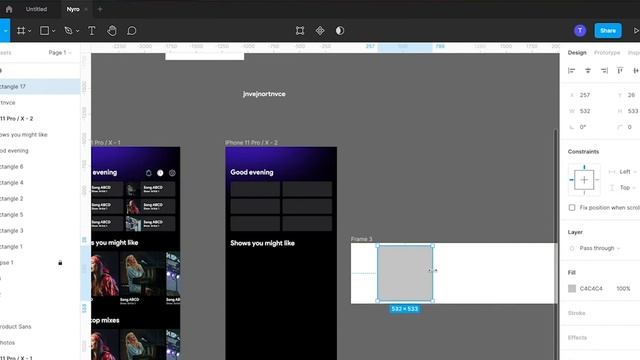Click the Stroke section header
Screen dimensions: 640x360
[x=576, y=313]
